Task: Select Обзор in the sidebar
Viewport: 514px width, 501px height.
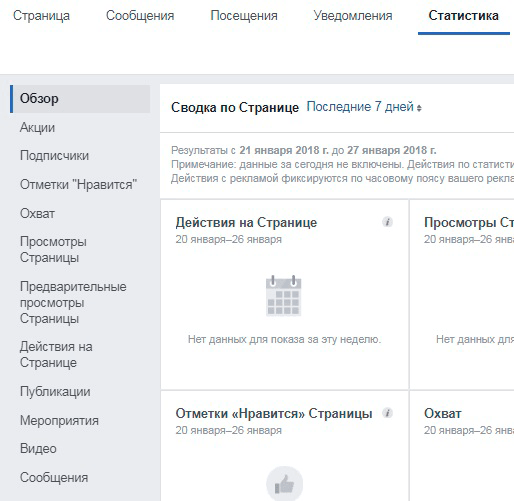Action: (80, 99)
